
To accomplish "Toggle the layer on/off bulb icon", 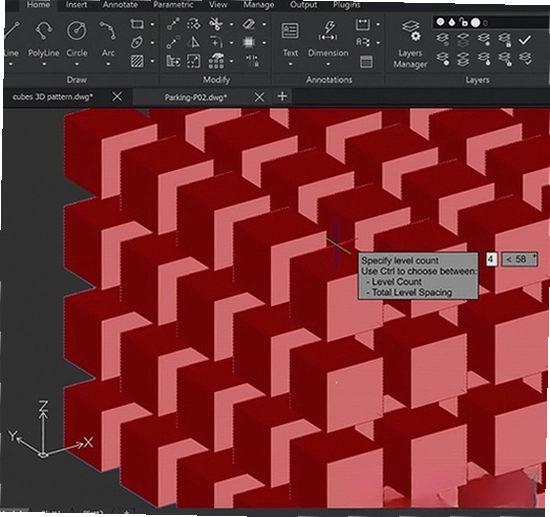I will 440,22.
